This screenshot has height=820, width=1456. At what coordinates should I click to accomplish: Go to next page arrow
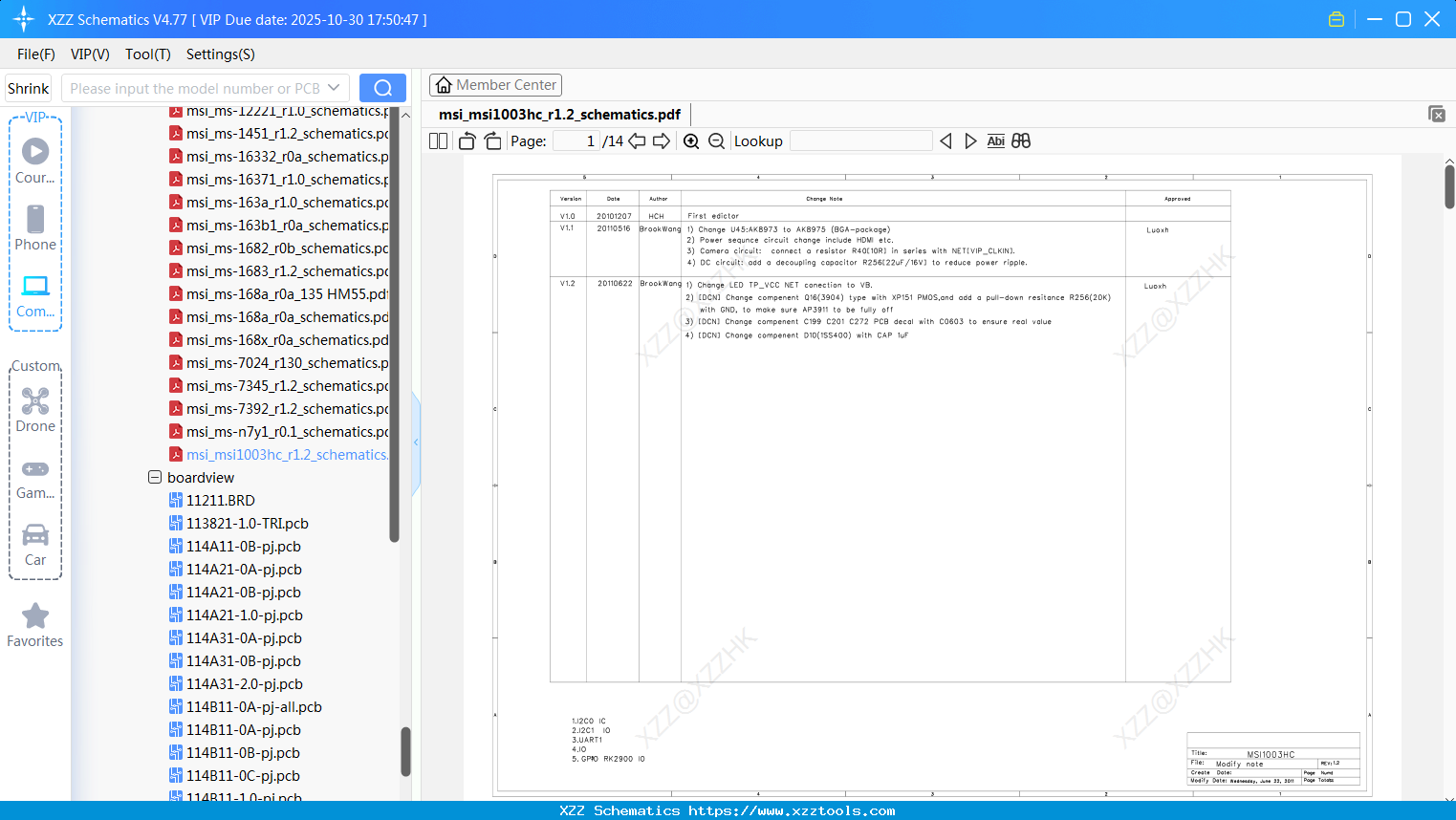662,141
